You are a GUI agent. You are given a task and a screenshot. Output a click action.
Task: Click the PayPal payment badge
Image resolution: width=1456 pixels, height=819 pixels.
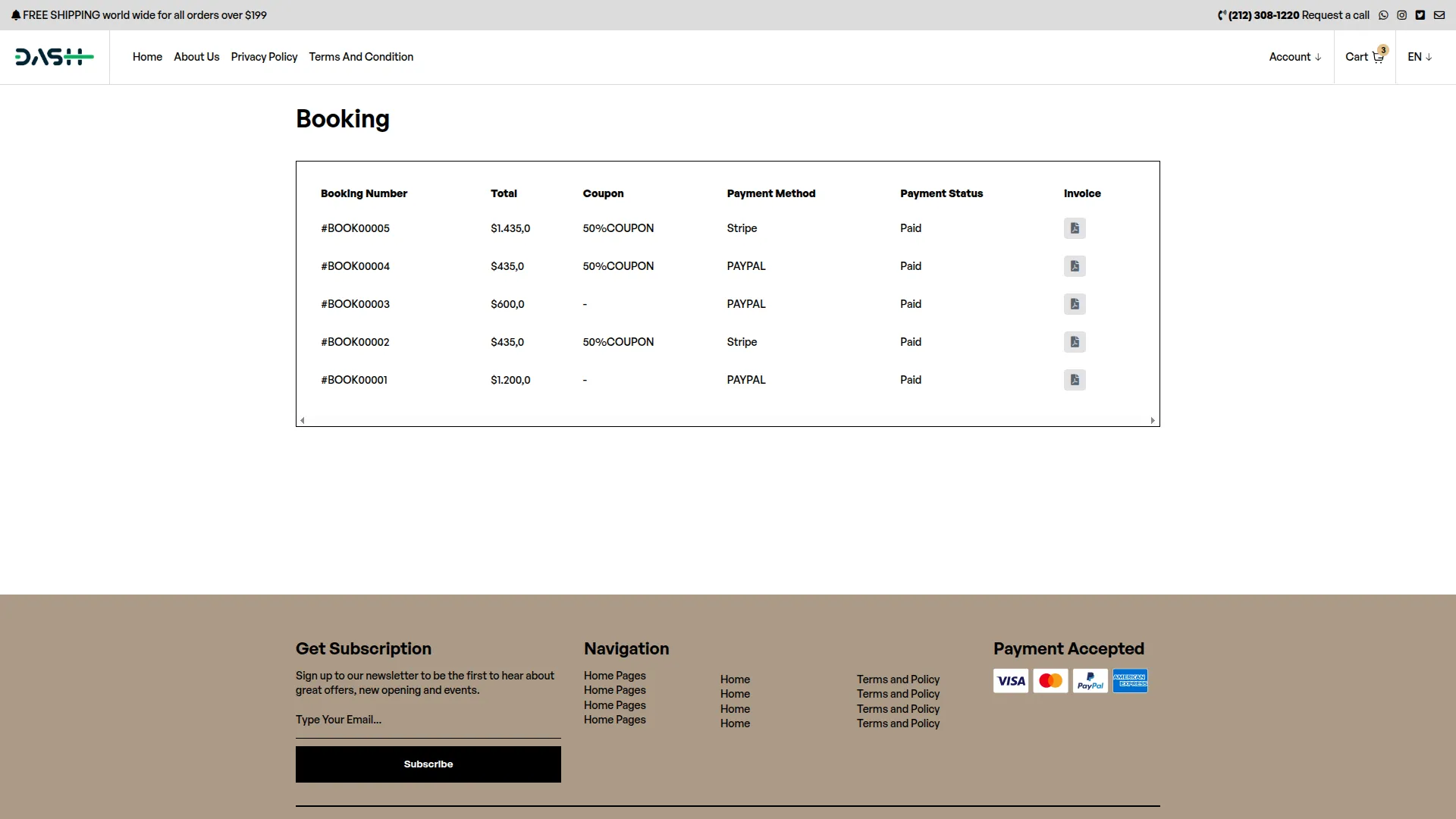(1090, 681)
